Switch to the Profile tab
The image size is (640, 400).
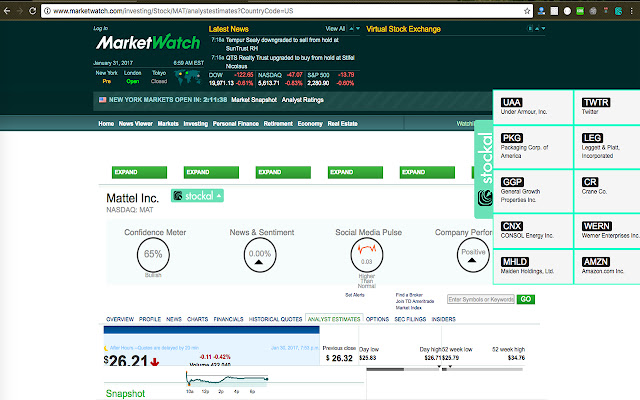click(x=150, y=319)
